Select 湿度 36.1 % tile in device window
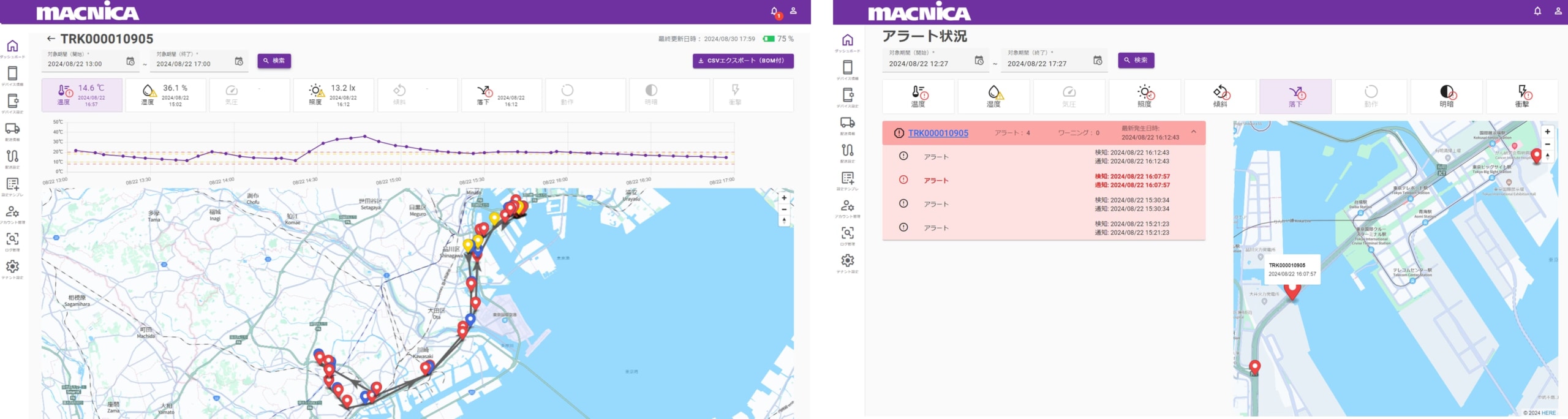This screenshot has height=419, width=1568. (x=165, y=96)
